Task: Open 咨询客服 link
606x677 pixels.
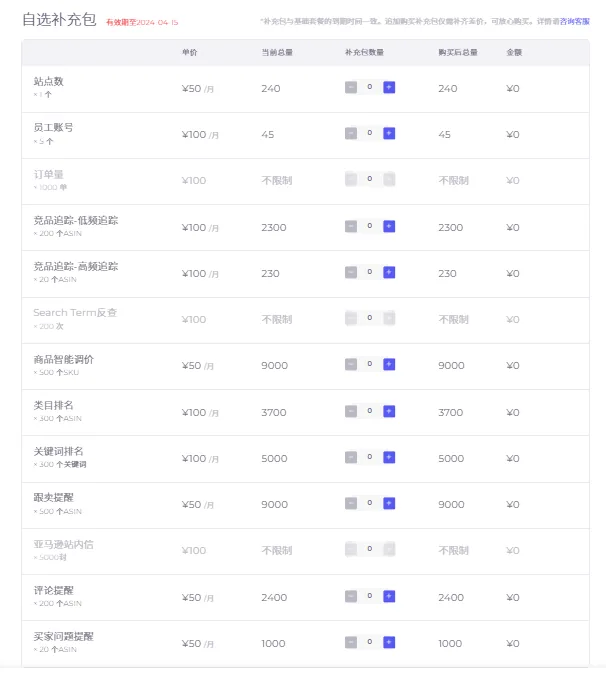Action: tap(574, 21)
